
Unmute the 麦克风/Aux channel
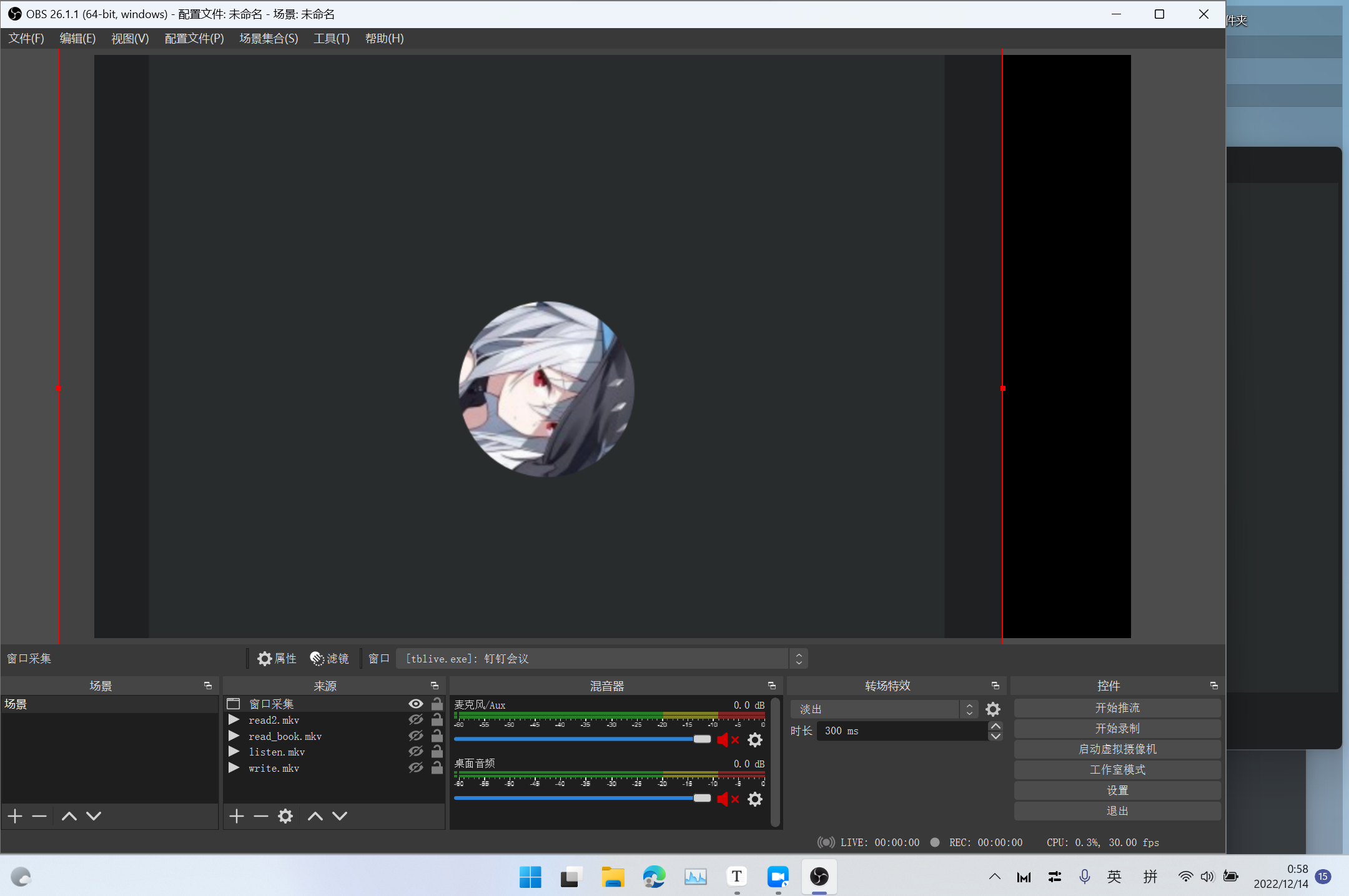[x=728, y=740]
